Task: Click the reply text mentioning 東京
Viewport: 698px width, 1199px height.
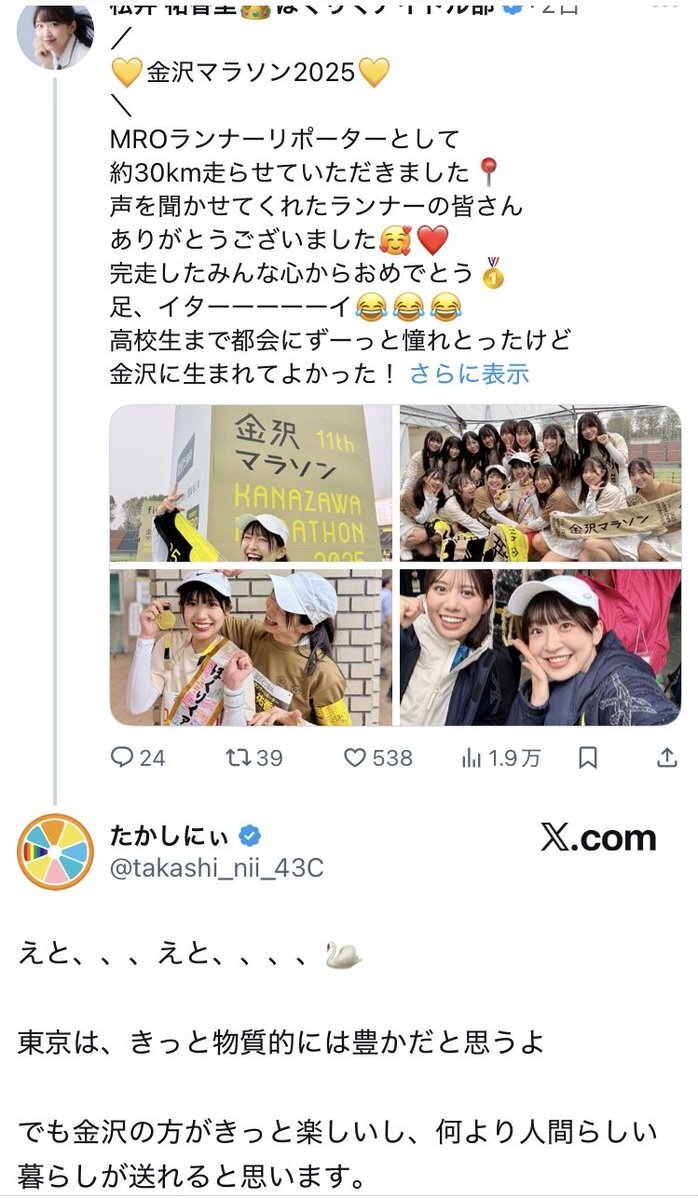Action: point(281,1042)
